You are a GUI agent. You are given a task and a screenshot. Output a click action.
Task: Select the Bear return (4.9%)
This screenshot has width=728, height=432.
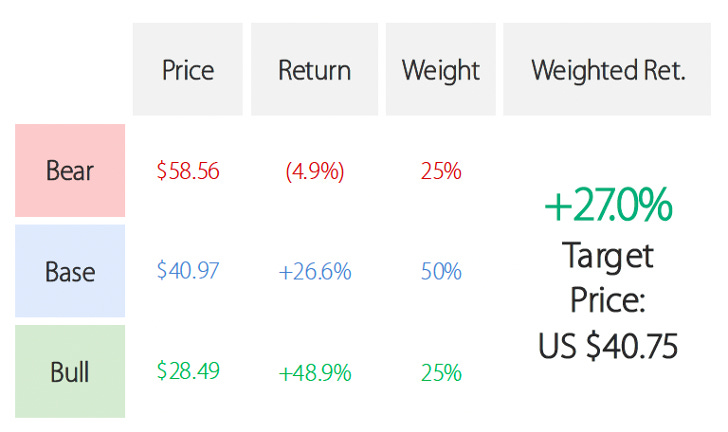(315, 171)
